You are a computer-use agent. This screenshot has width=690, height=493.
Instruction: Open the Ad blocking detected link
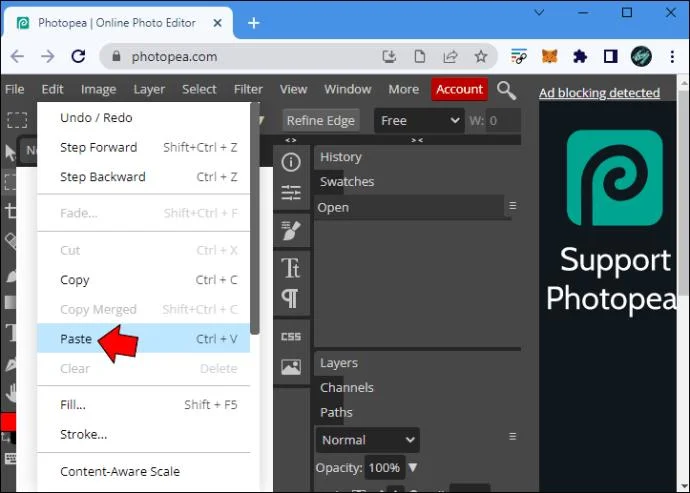pyautogui.click(x=599, y=93)
